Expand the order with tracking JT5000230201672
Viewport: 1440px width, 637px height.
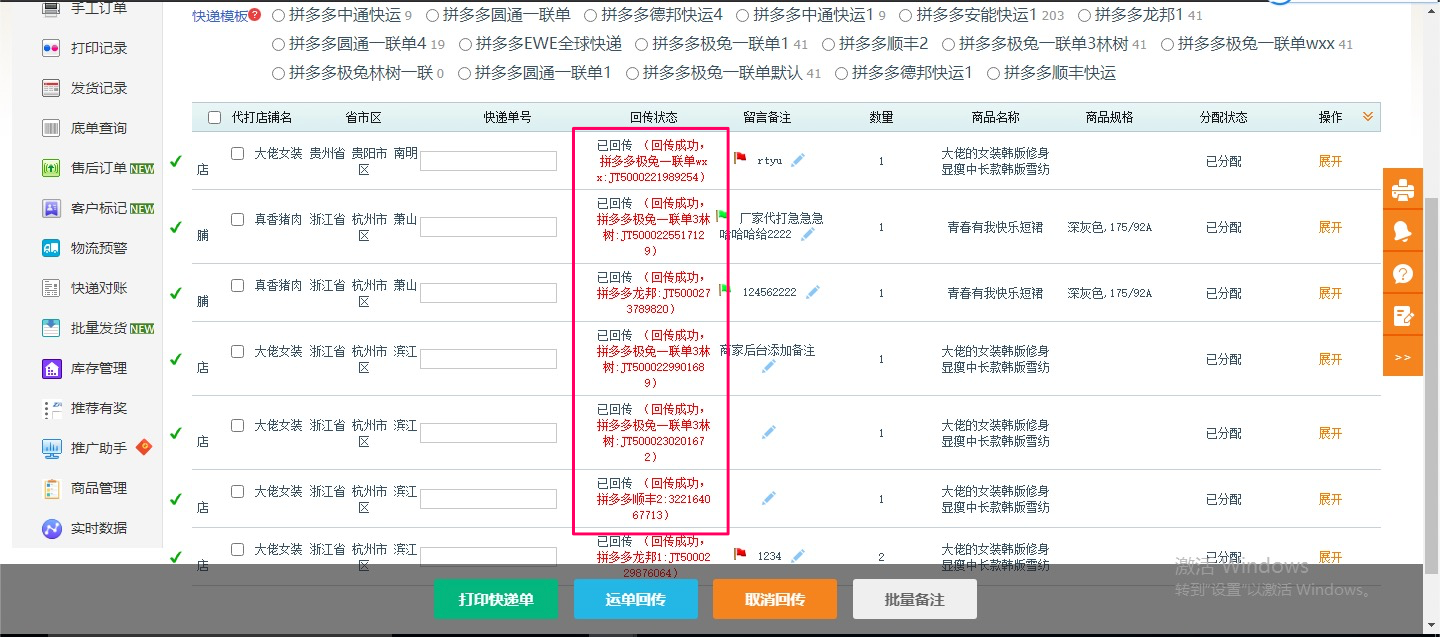click(1330, 433)
